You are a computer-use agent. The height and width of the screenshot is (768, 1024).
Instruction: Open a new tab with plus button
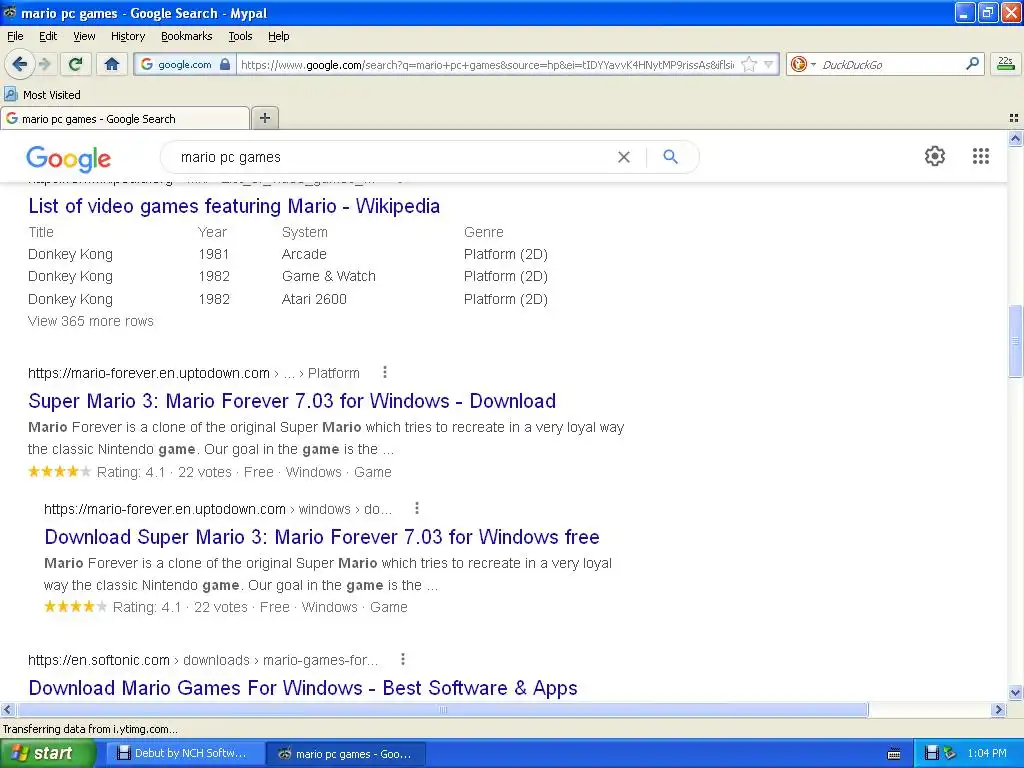pyautogui.click(x=264, y=118)
